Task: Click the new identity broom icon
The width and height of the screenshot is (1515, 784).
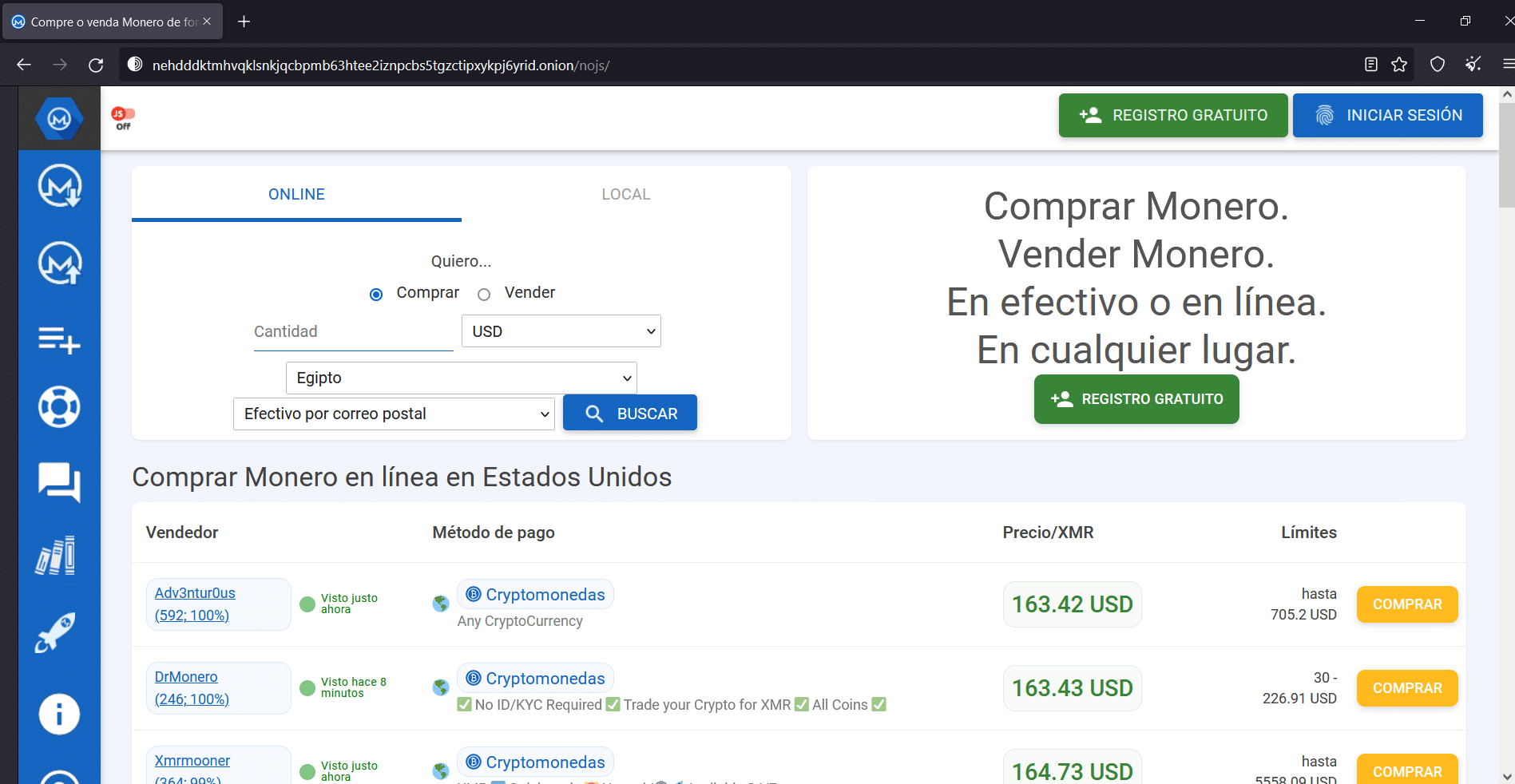Action: [x=1473, y=65]
